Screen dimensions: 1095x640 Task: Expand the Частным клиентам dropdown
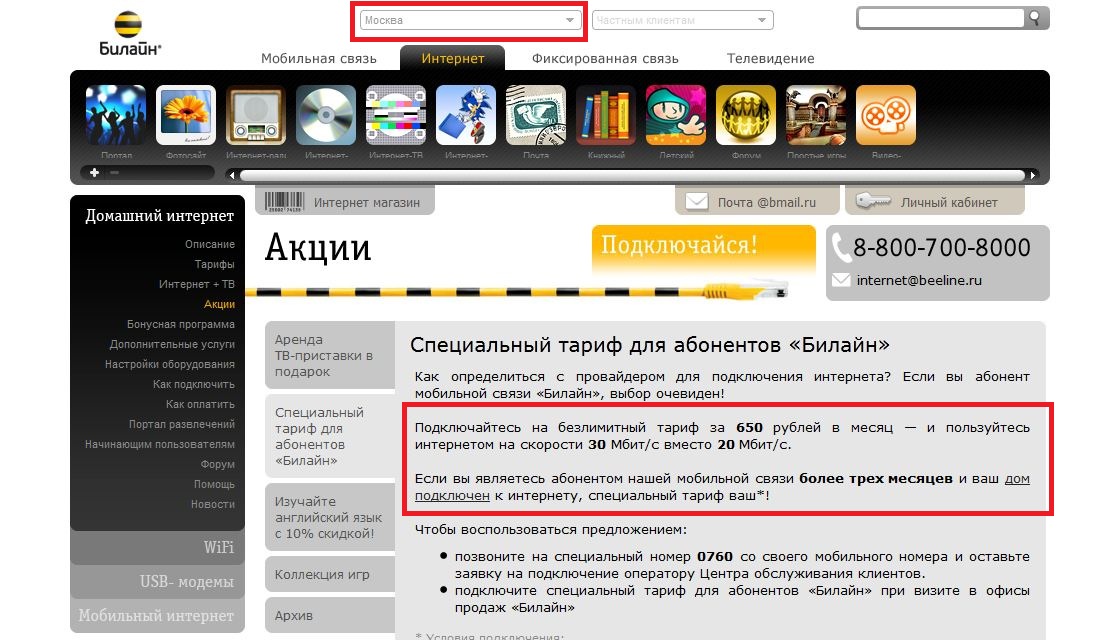click(x=682, y=20)
